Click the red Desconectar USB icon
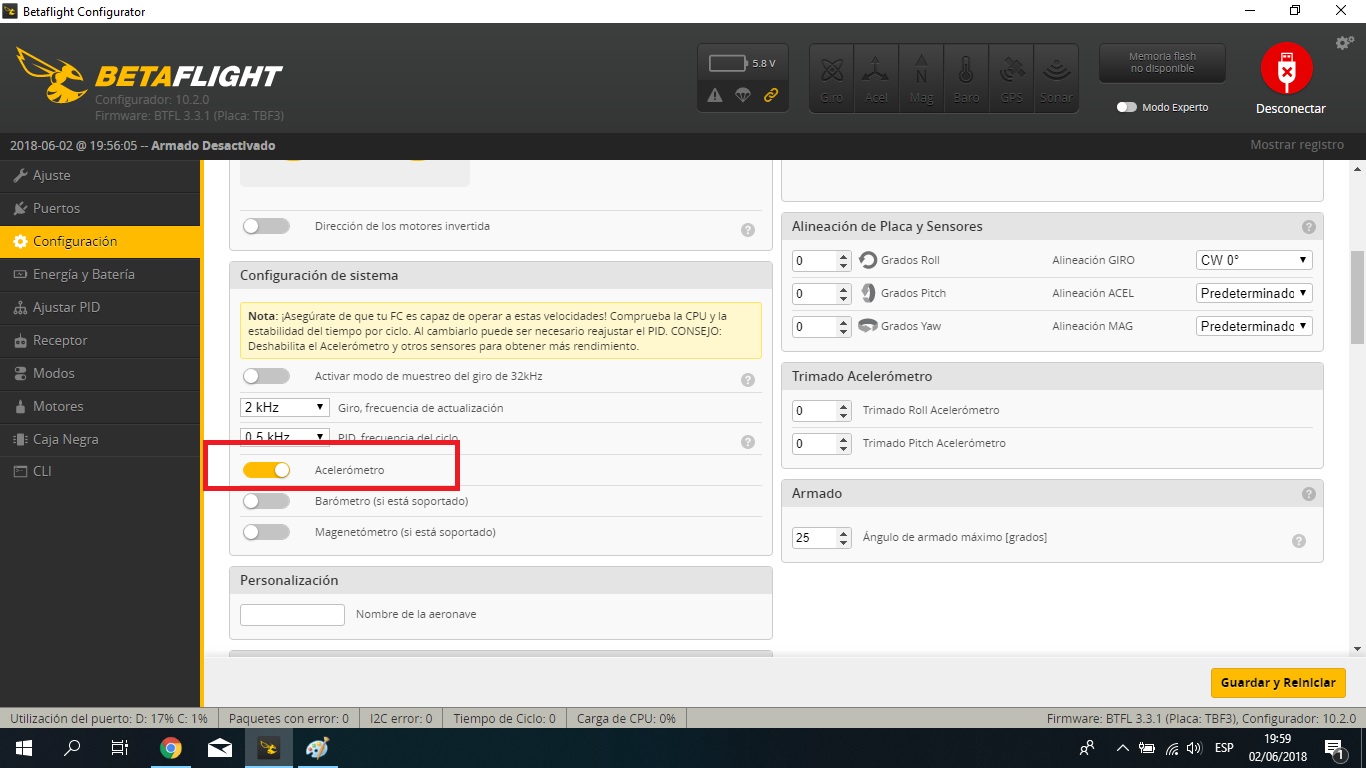The height and width of the screenshot is (768, 1366). tap(1286, 69)
